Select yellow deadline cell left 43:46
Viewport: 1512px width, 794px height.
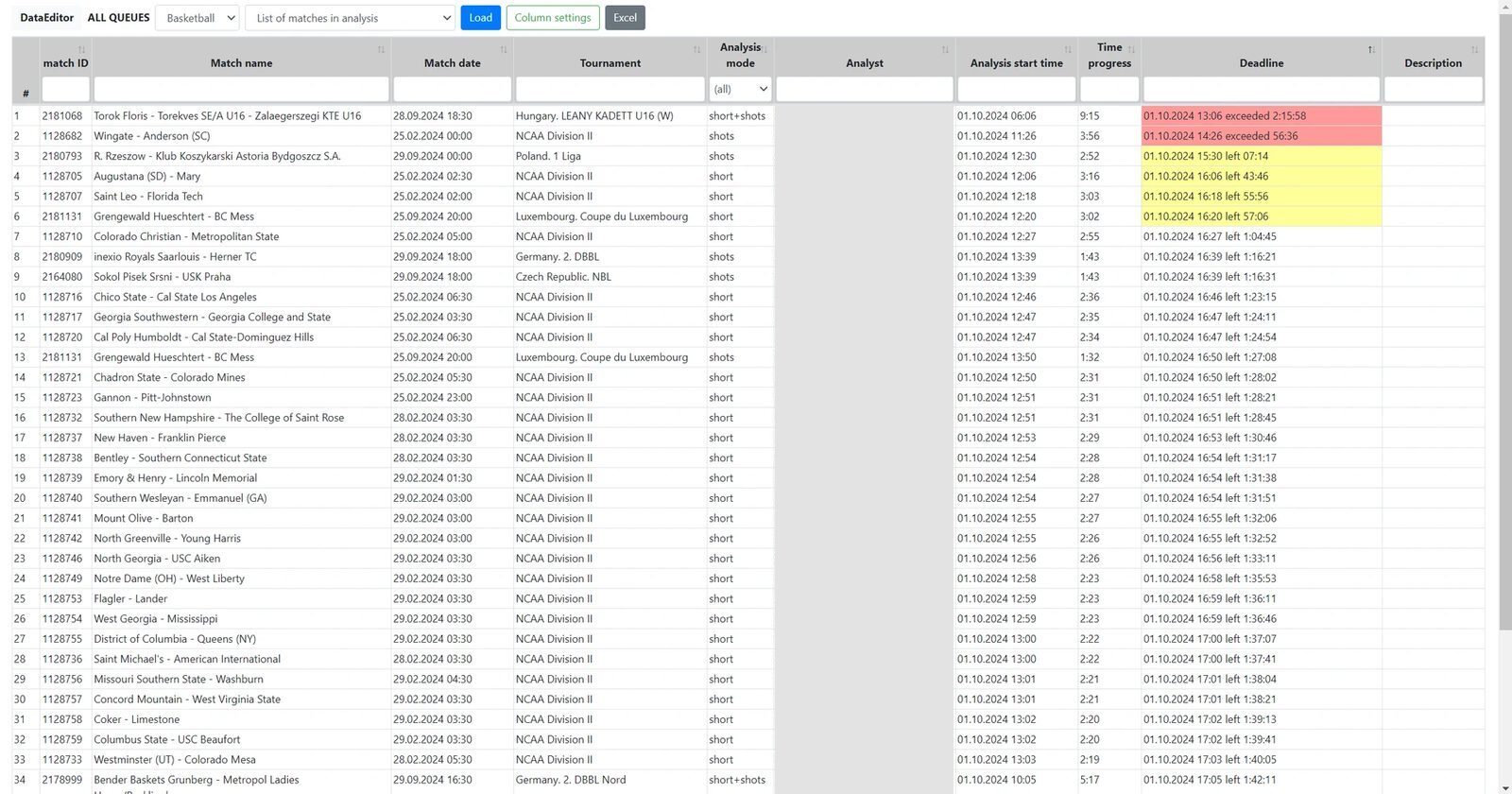tap(1262, 176)
